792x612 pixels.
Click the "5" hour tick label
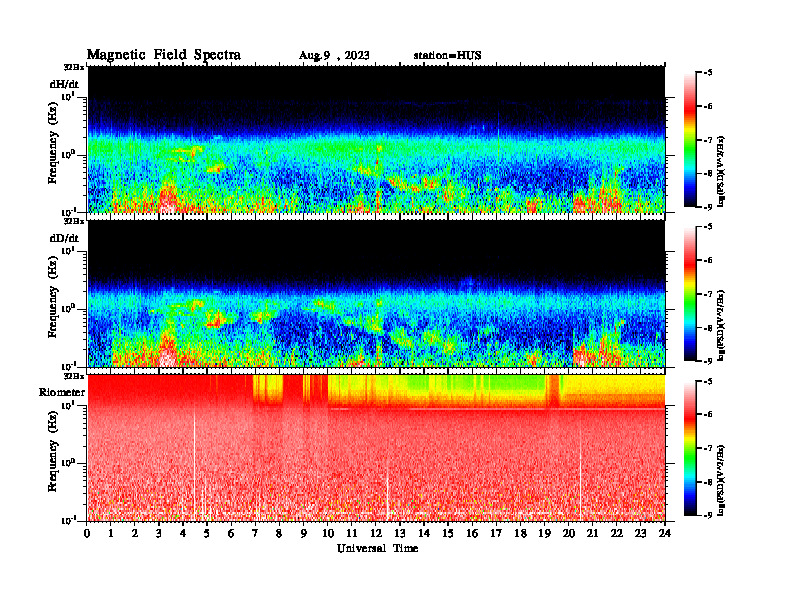point(207,533)
